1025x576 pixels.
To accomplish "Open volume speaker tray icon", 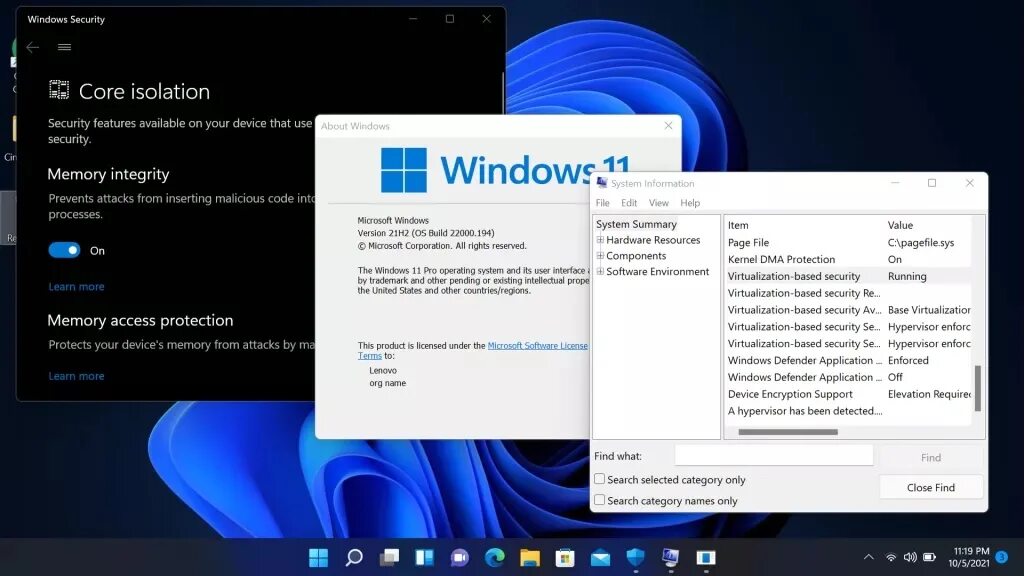I will (x=910, y=558).
